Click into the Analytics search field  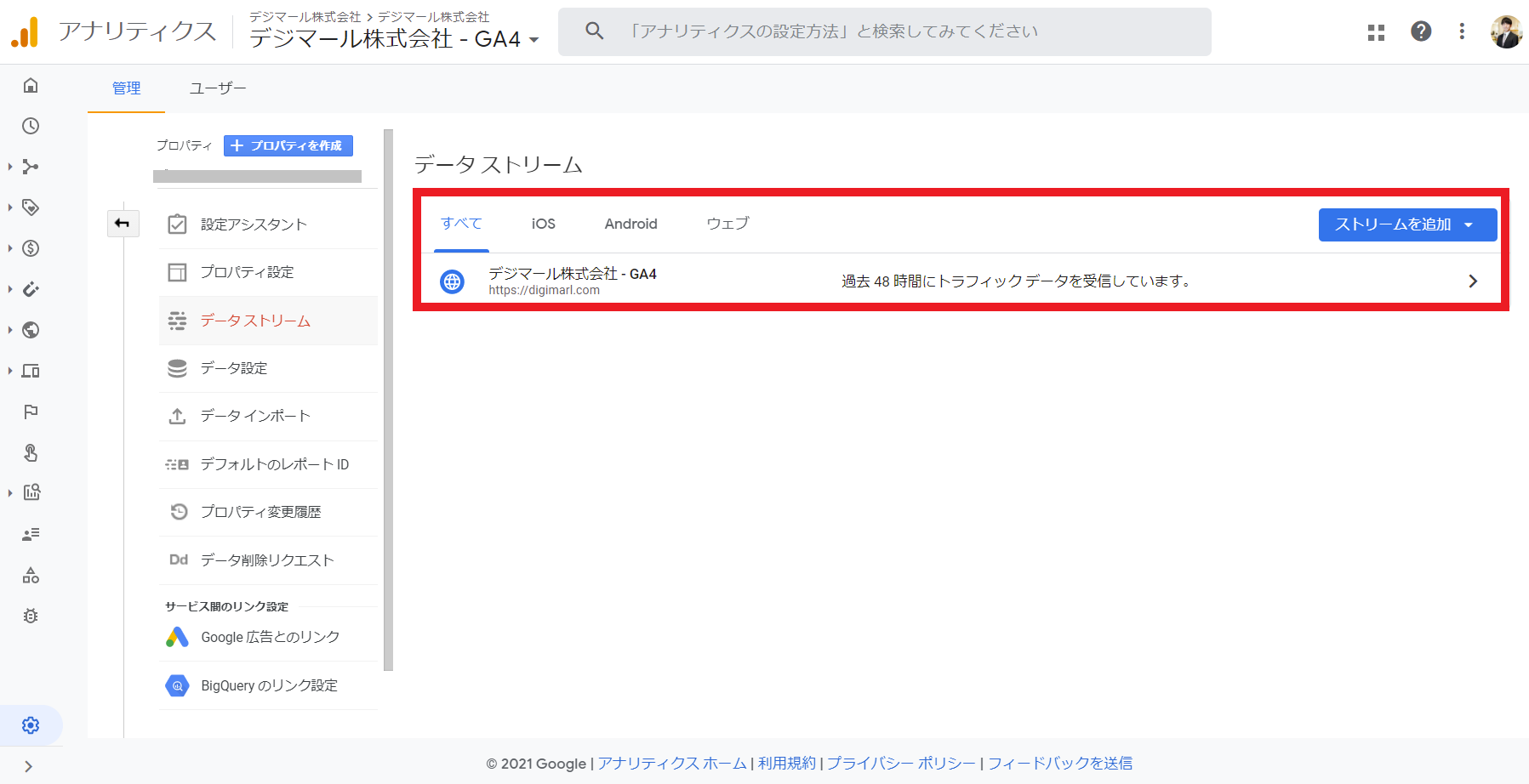[885, 31]
